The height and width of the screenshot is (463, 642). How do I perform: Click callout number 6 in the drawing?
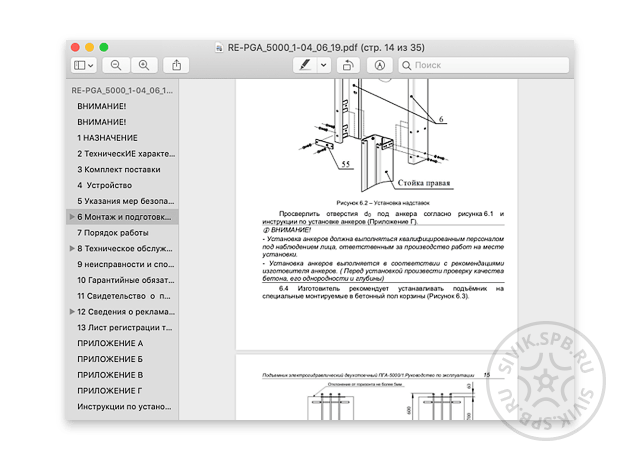441,119
